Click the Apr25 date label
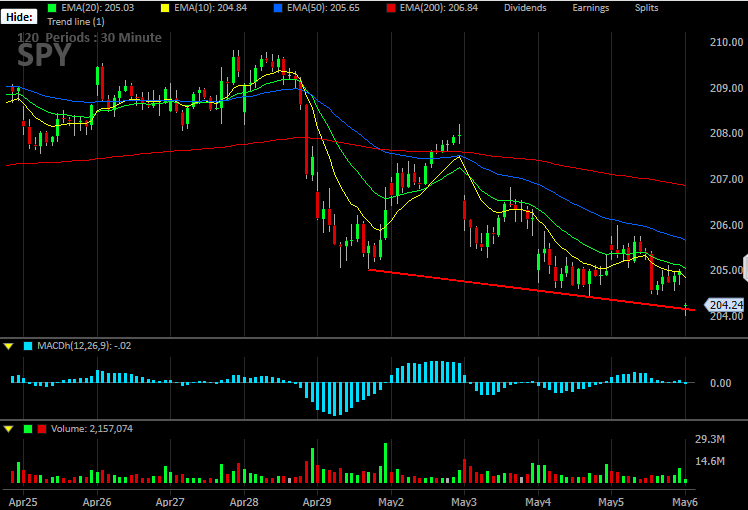The image size is (748, 510). coord(23,502)
